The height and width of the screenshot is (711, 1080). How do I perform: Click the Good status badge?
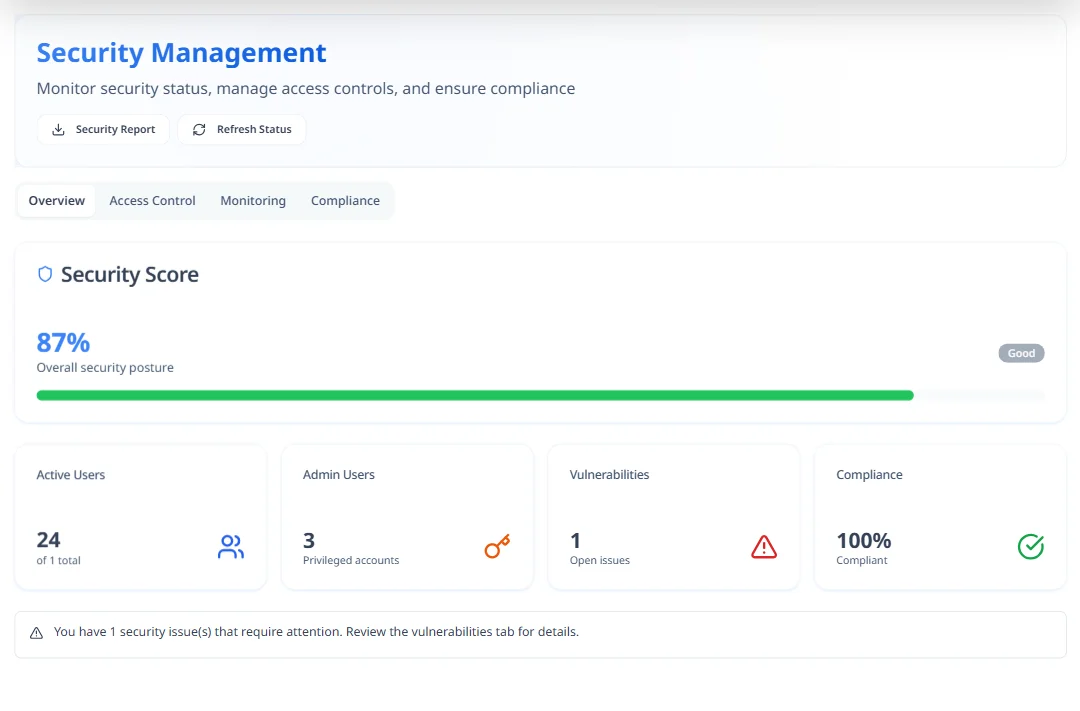[x=1021, y=353]
